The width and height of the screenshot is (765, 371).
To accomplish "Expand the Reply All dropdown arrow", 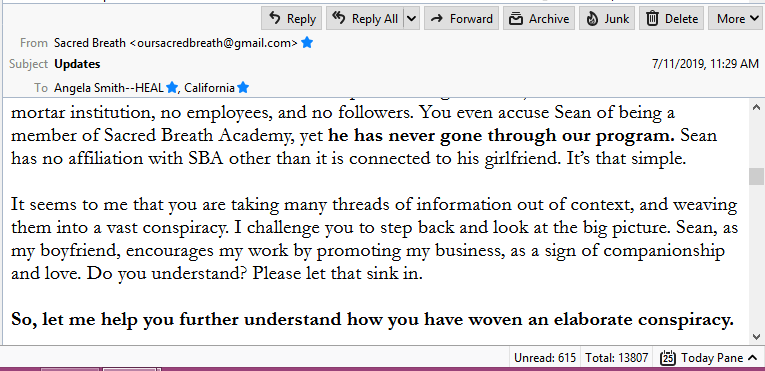I will pos(411,19).
